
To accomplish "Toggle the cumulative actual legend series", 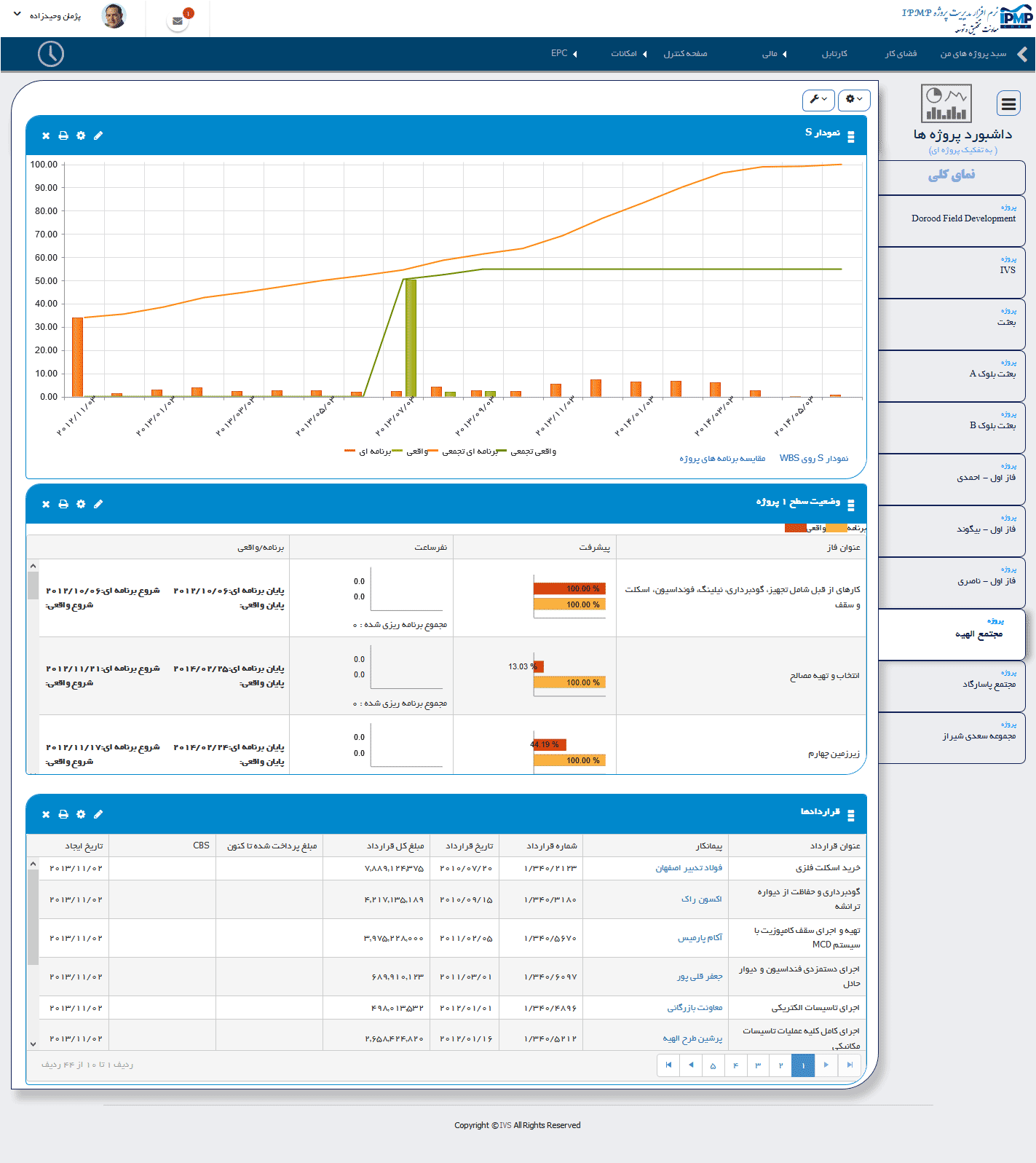I will (x=532, y=452).
